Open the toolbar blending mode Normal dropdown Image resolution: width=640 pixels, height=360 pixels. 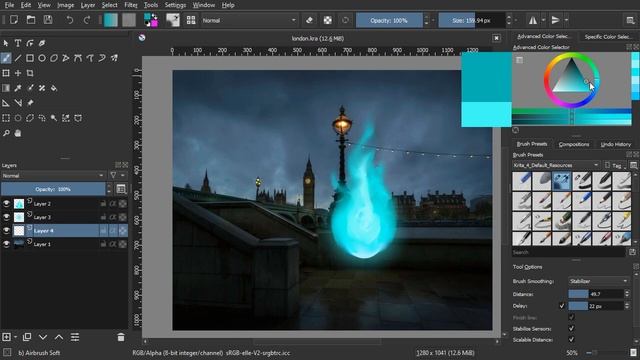249,20
